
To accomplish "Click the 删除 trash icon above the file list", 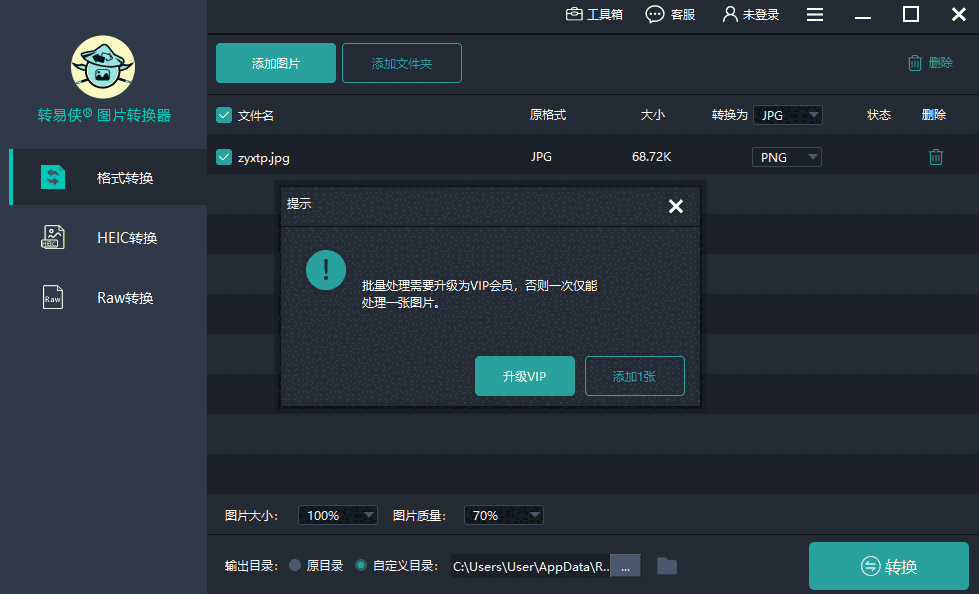I will 914,62.
